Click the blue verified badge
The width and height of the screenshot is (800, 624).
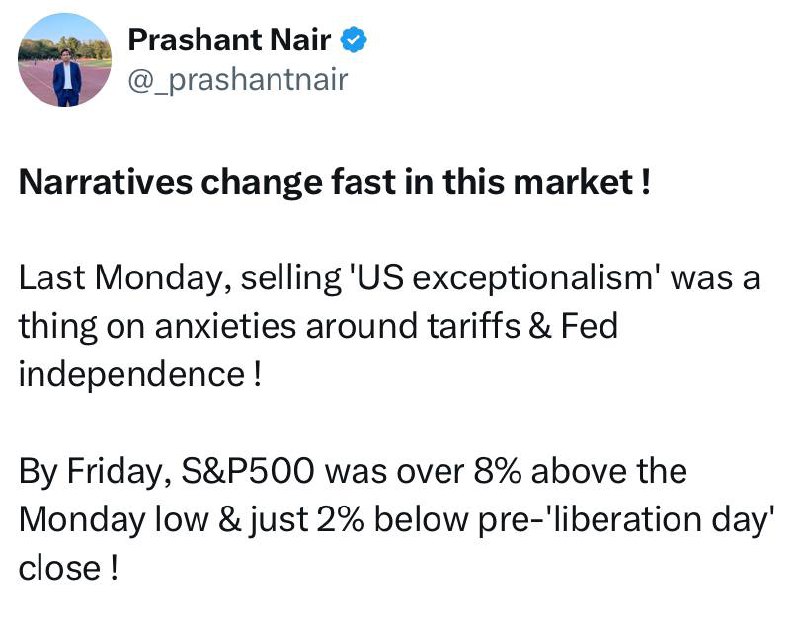coord(353,40)
